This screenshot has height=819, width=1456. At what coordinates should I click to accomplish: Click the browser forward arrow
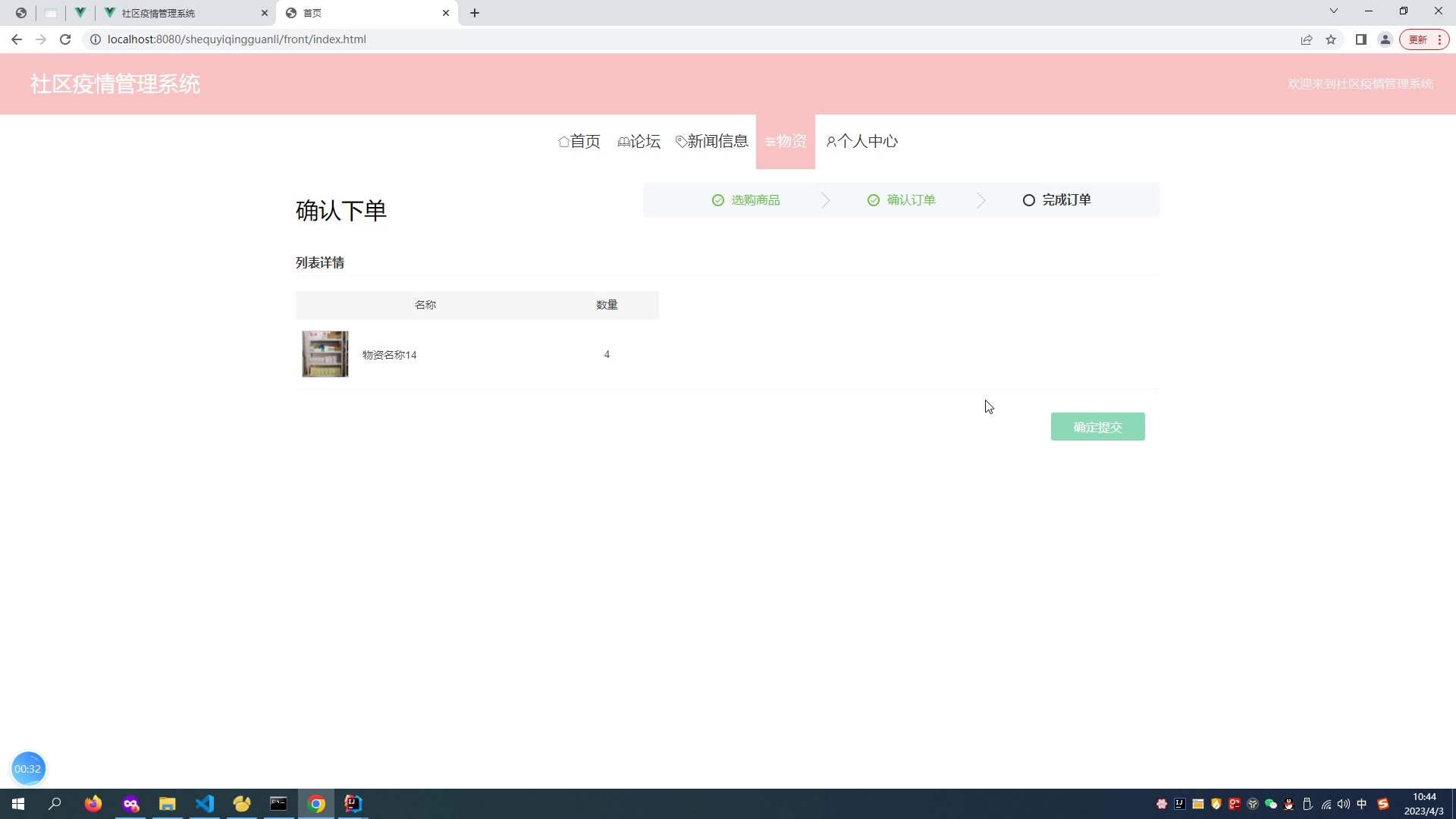click(x=41, y=39)
